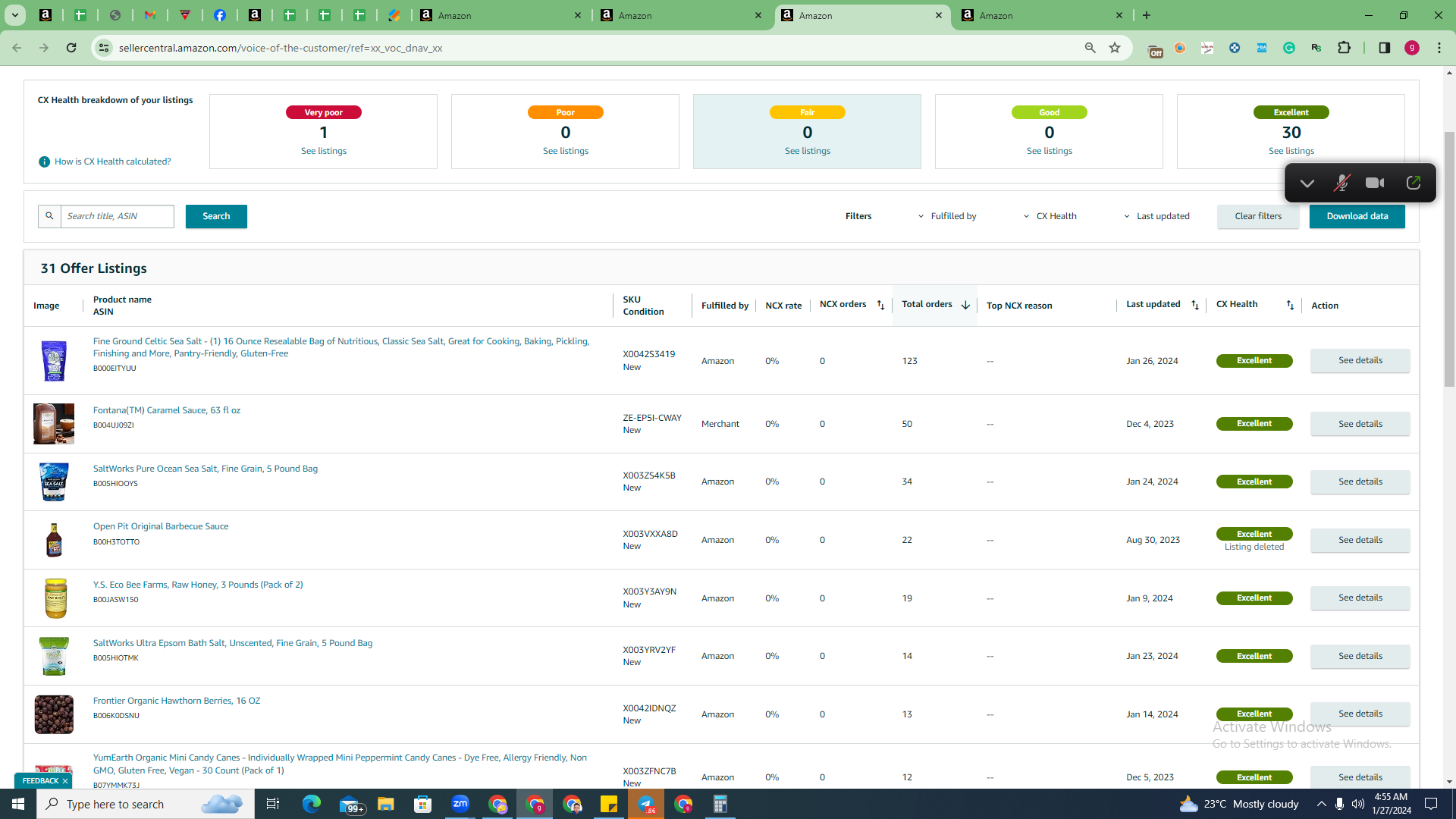Go back to the previous page
The height and width of the screenshot is (819, 1456).
[x=17, y=48]
